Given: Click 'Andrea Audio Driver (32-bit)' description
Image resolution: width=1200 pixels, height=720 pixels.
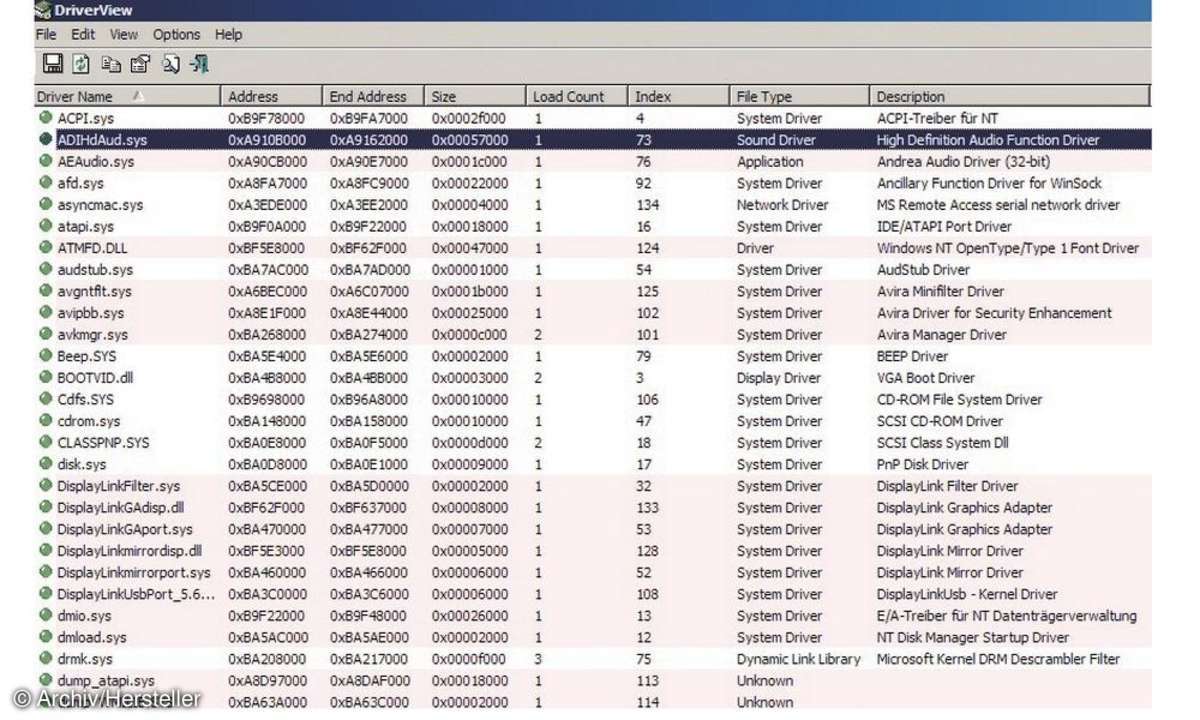Looking at the screenshot, I should pyautogui.click(x=963, y=161).
